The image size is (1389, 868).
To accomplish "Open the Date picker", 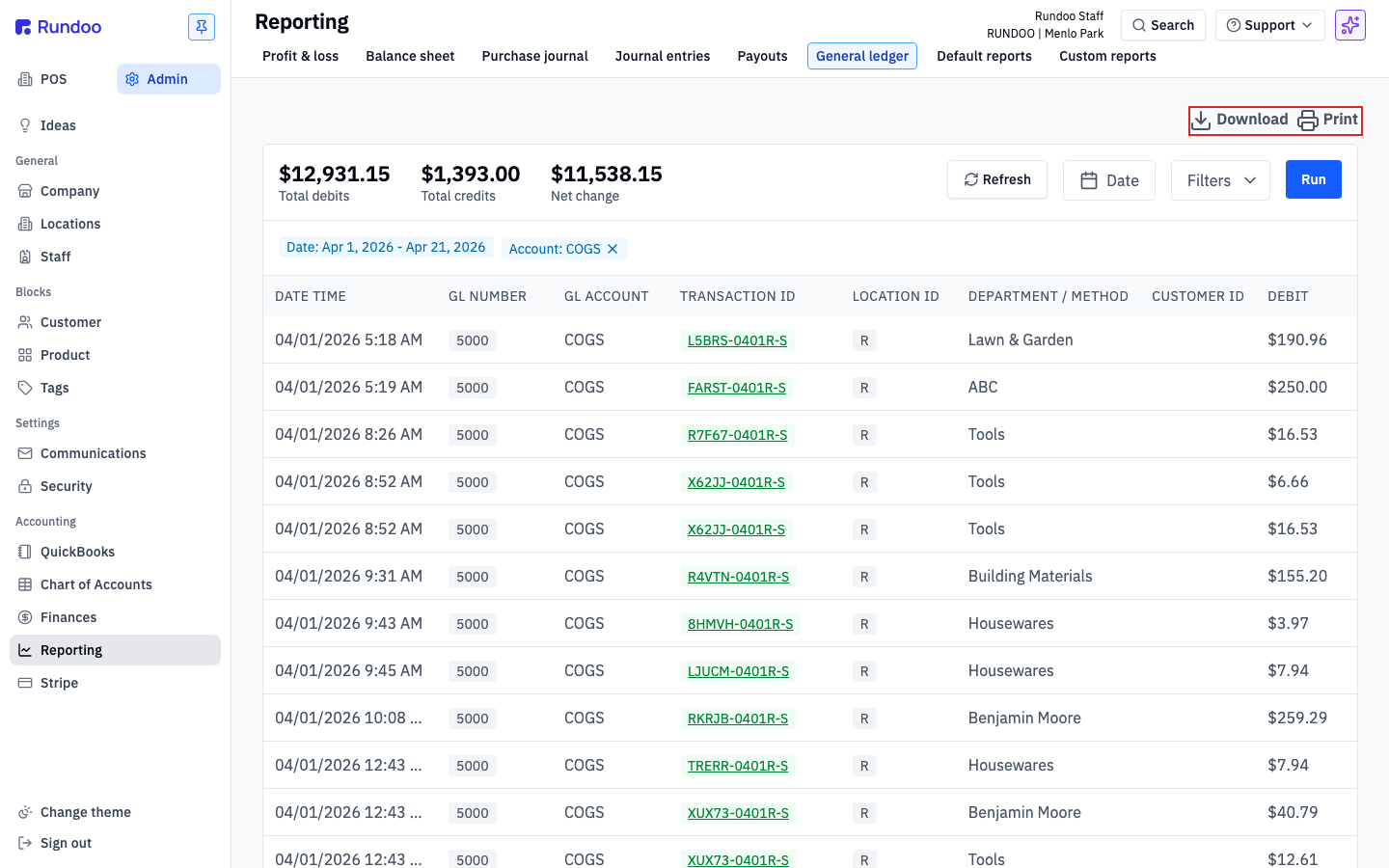I will click(x=1109, y=180).
